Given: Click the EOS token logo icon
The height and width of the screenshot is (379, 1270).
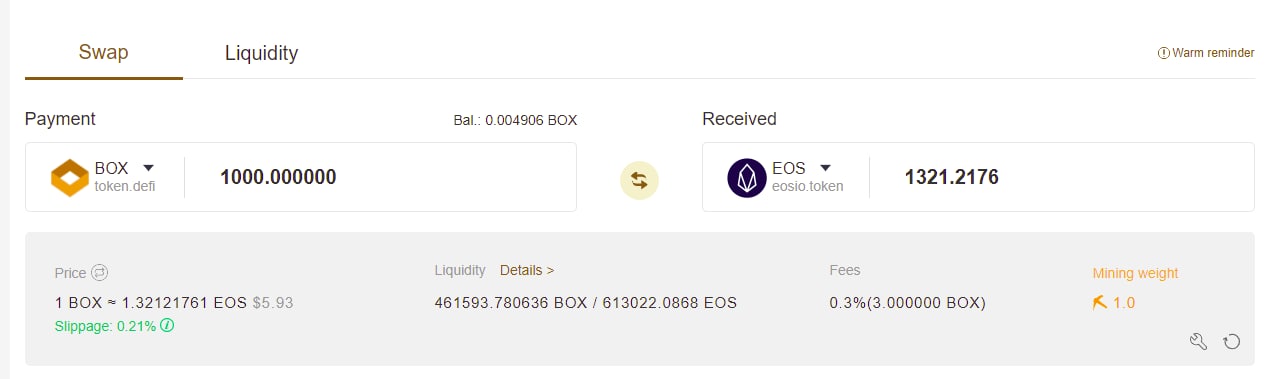Looking at the screenshot, I should (x=746, y=178).
